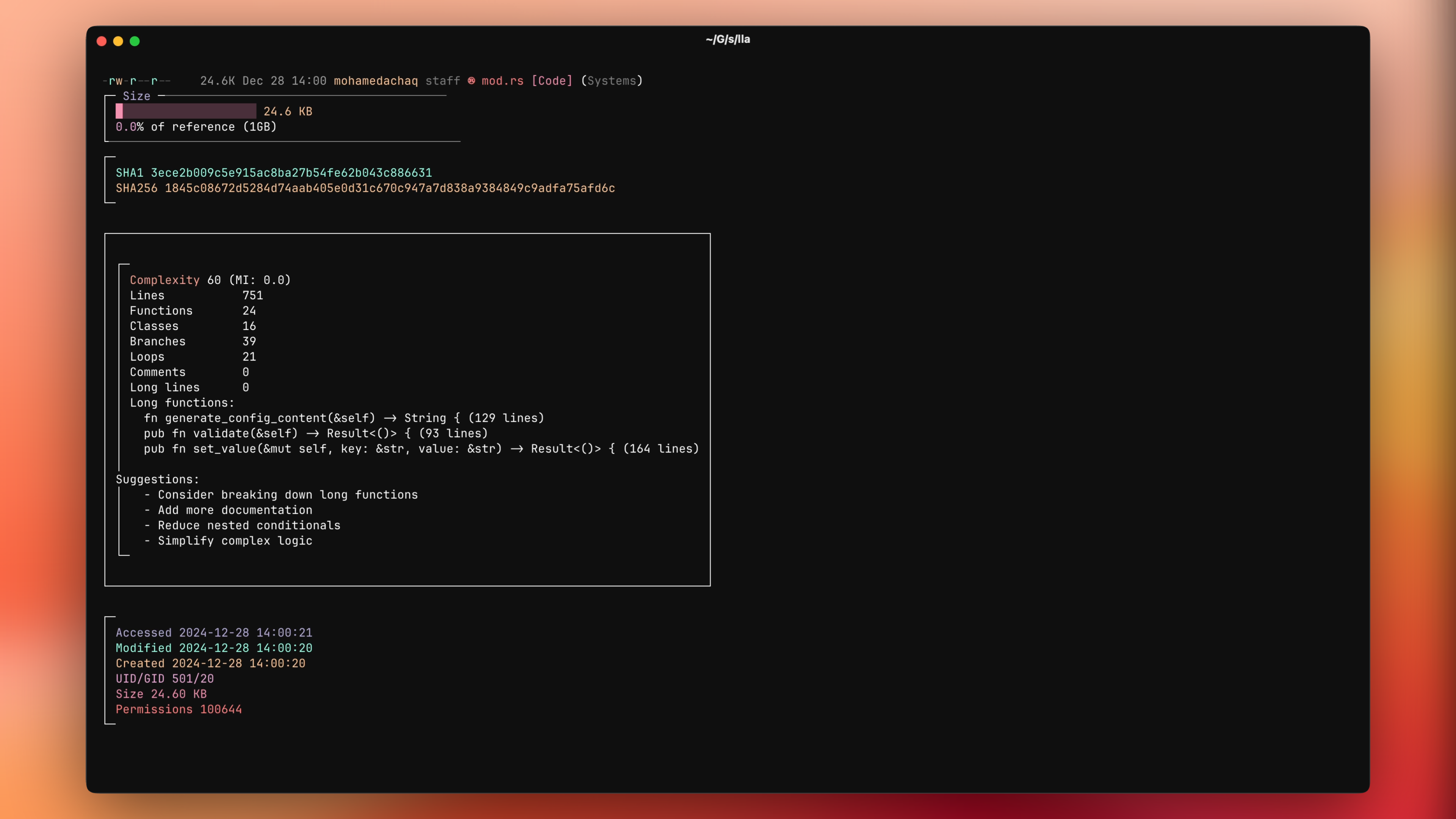
Task: Click the window title ~/G/s/lla
Action: click(x=728, y=39)
